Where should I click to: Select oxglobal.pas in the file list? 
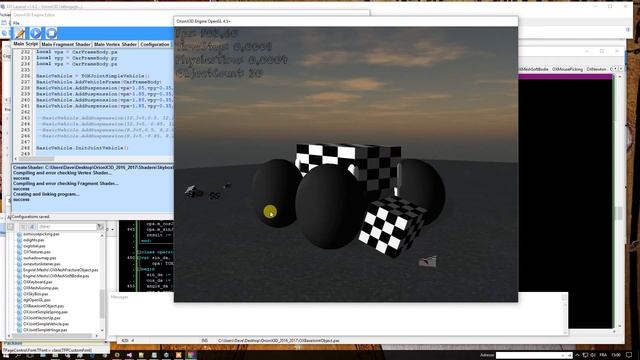34,246
